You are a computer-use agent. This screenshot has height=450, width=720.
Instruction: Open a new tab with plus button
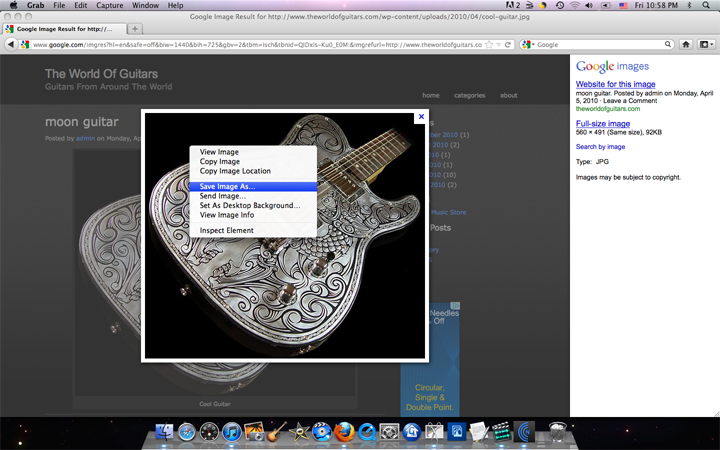pos(136,29)
